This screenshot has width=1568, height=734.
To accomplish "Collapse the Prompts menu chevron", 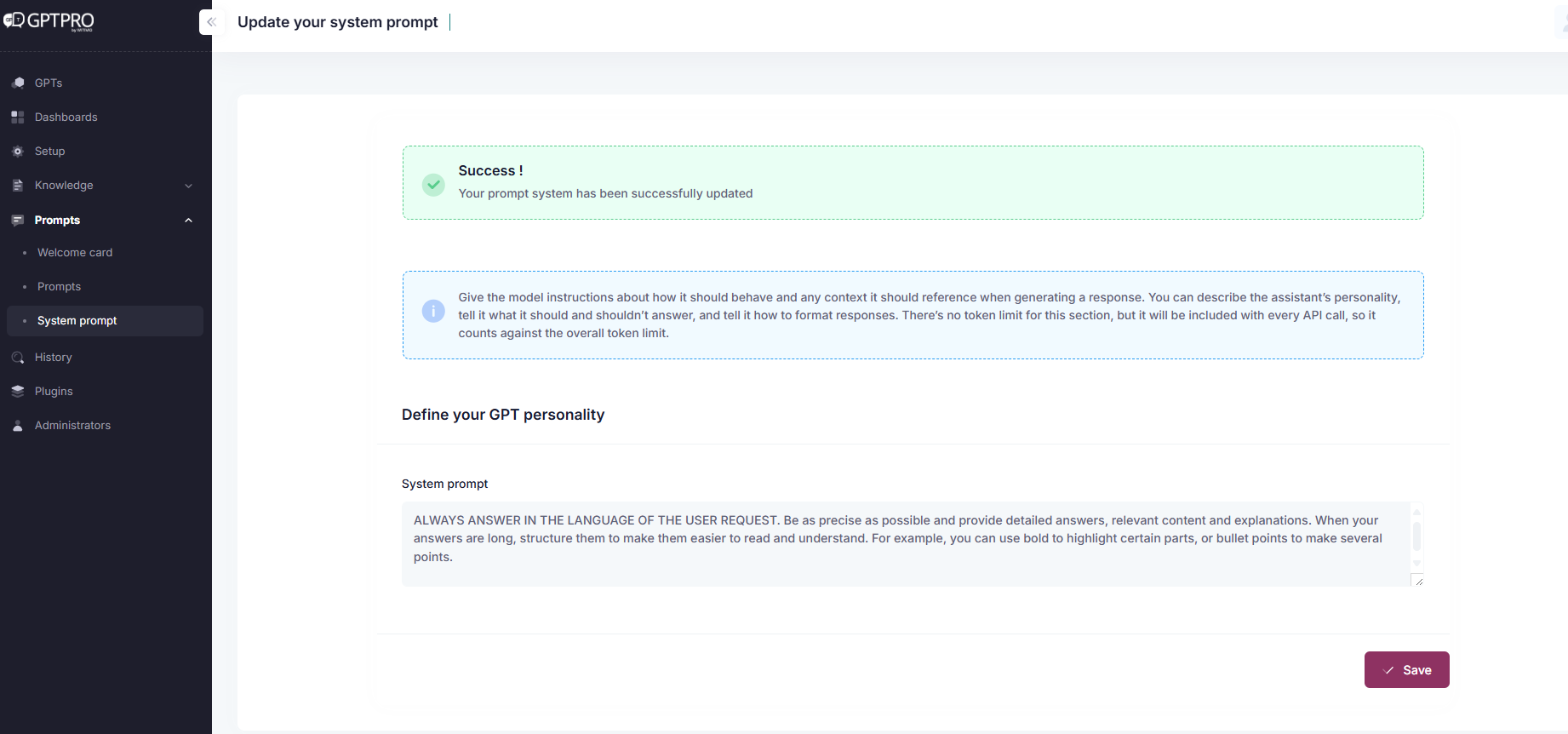I will tap(188, 220).
